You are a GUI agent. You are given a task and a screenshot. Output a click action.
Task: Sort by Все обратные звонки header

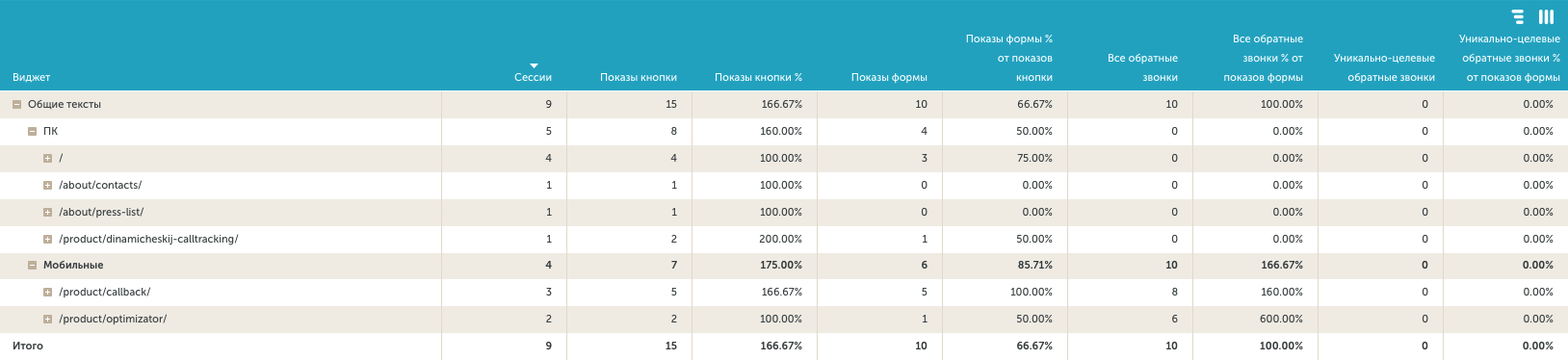pyautogui.click(x=1142, y=67)
